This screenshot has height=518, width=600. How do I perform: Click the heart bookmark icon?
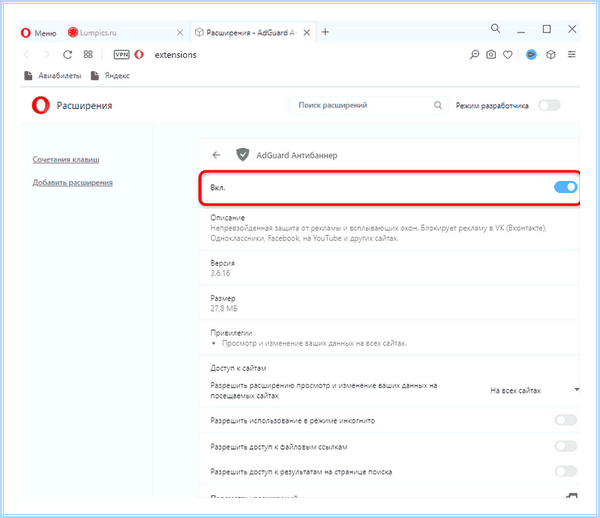tap(507, 55)
